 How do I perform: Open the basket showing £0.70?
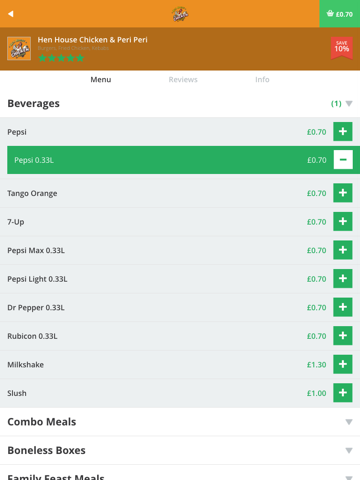coord(340,14)
